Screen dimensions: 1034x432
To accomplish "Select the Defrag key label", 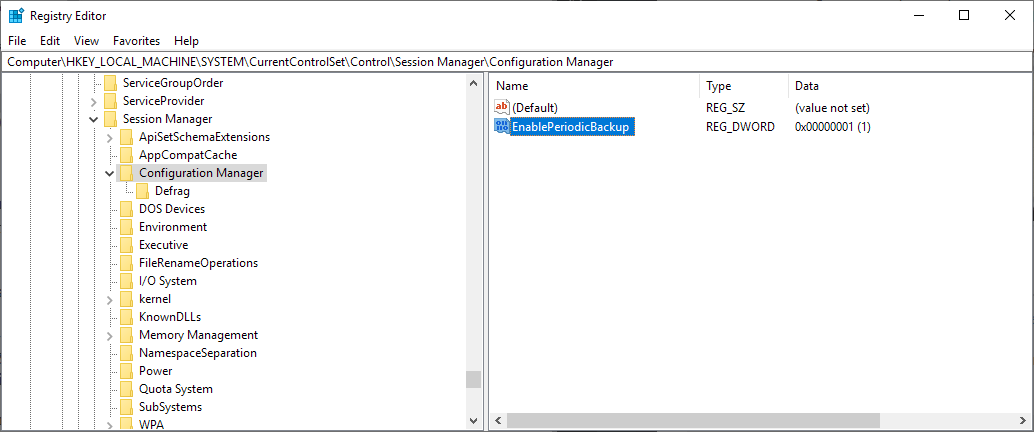I will 172,191.
